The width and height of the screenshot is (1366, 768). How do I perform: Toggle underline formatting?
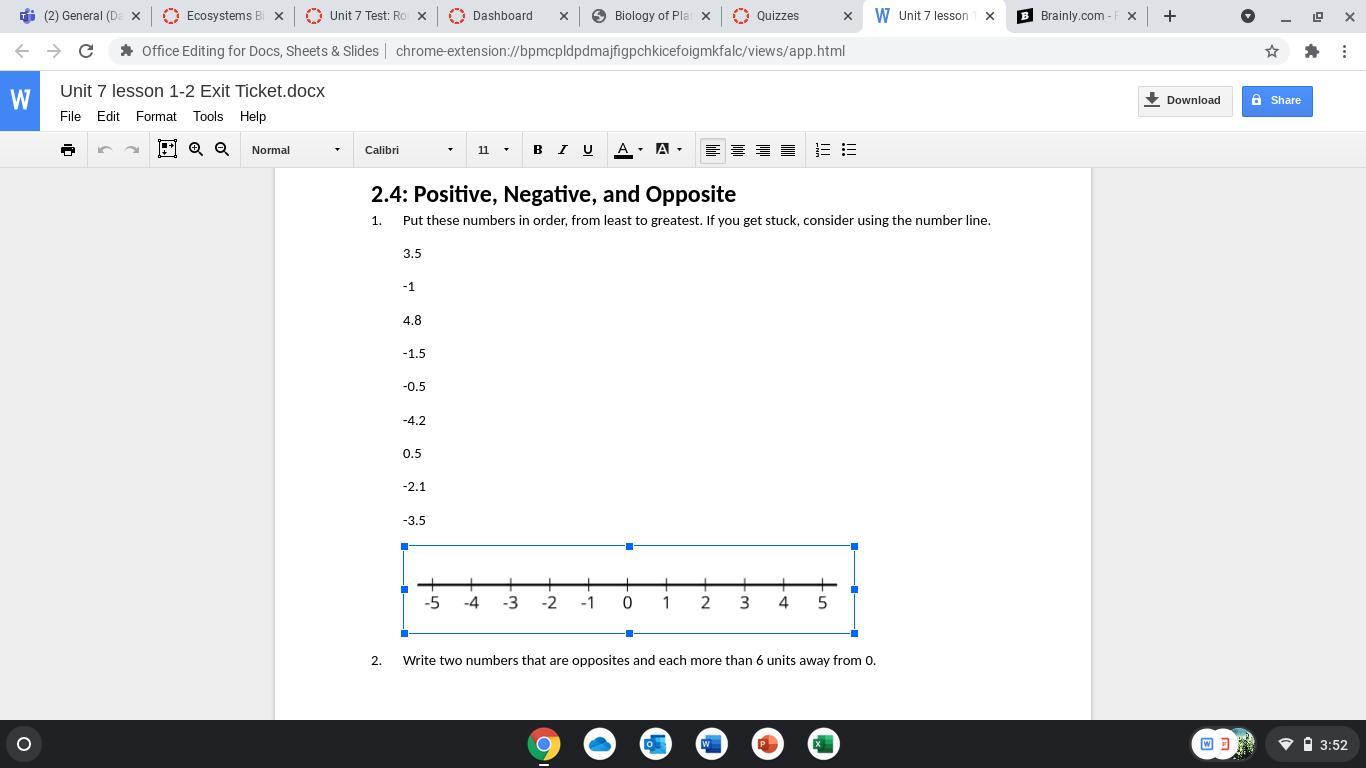tap(587, 150)
